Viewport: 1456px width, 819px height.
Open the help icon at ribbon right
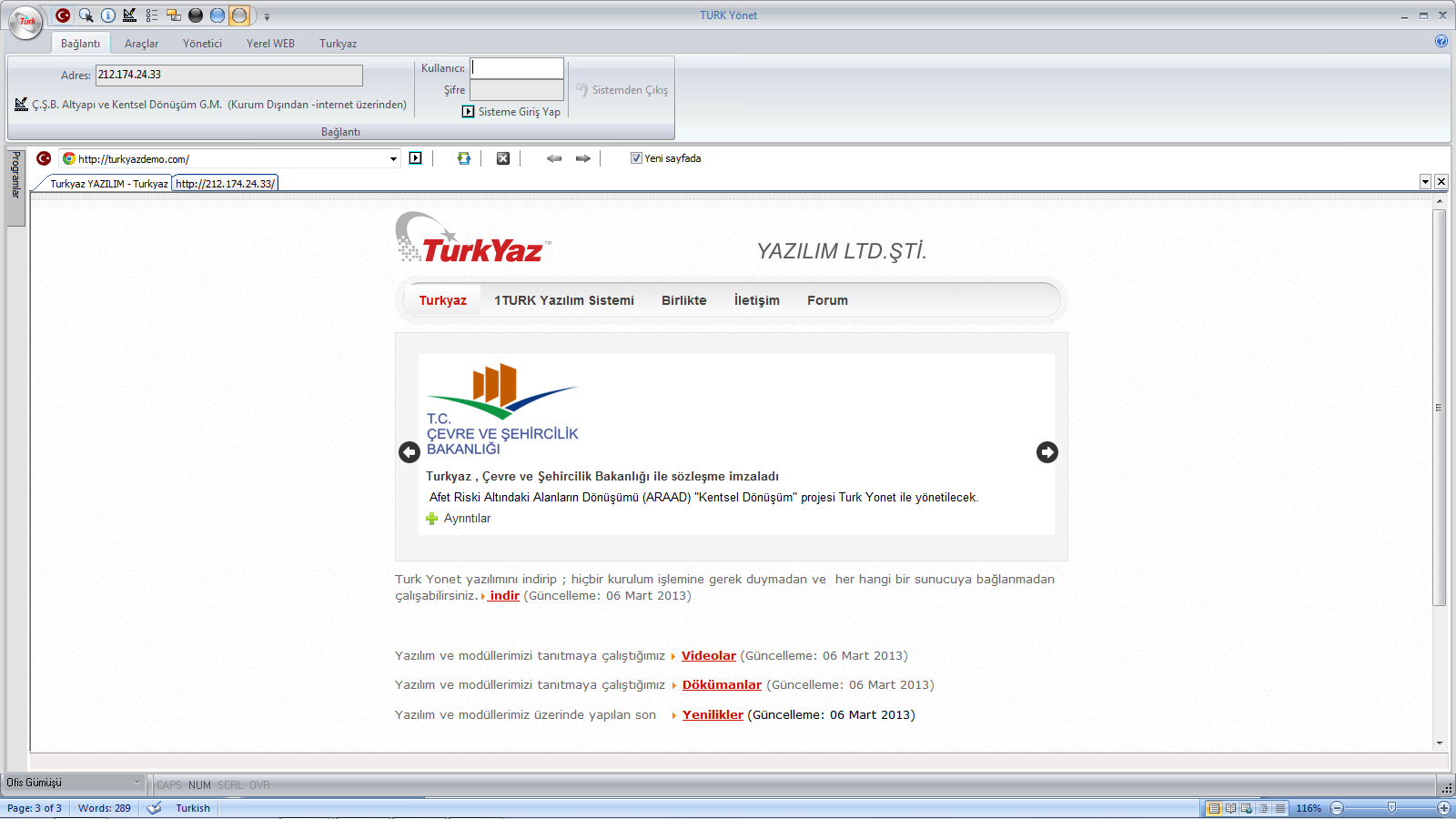click(1441, 41)
